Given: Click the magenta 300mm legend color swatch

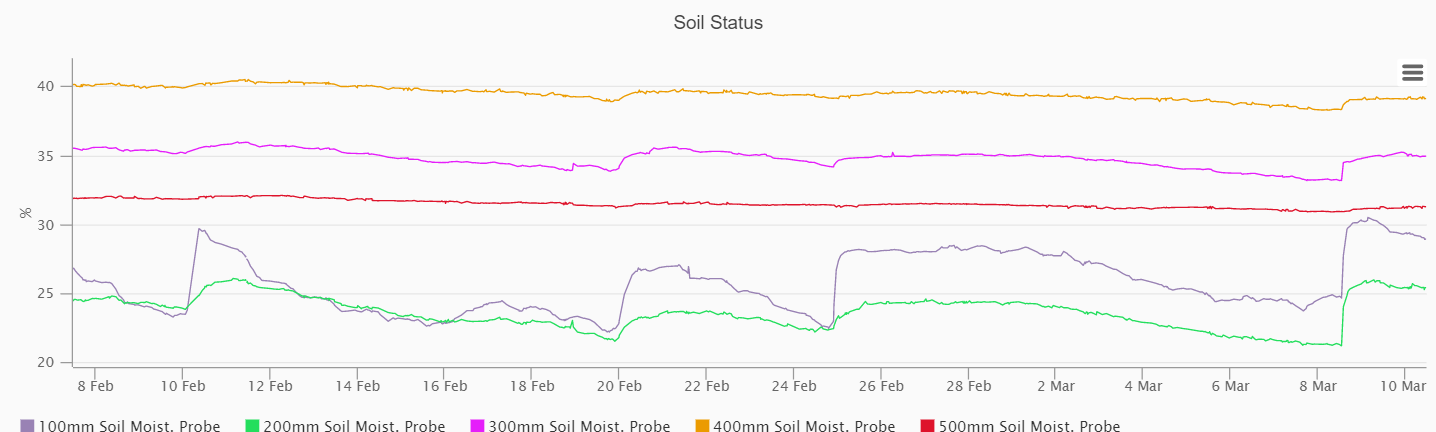Looking at the screenshot, I should click(x=478, y=426).
